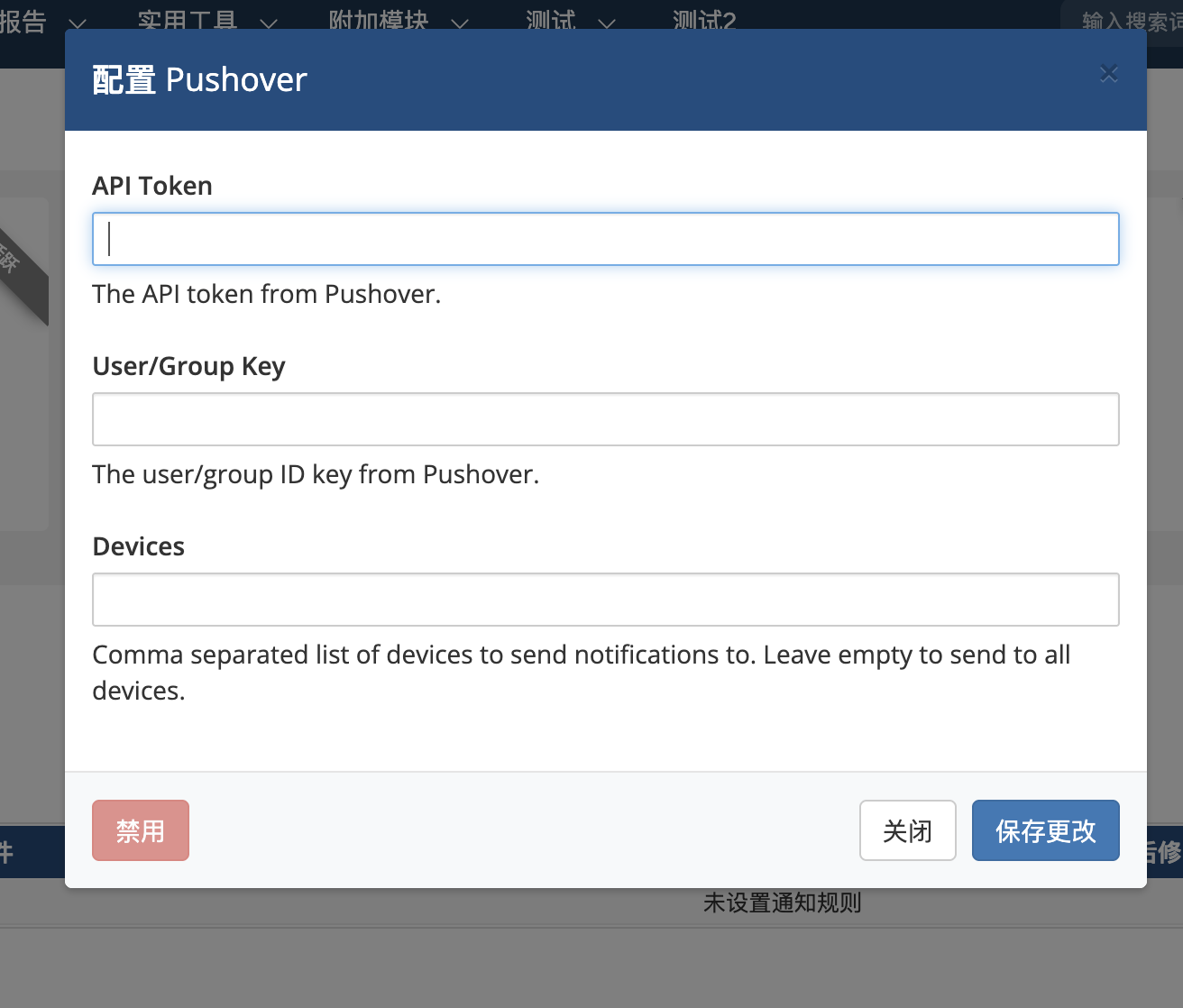Disable Pushover by clicking 禁用
Viewport: 1183px width, 1008px height.
click(x=140, y=830)
